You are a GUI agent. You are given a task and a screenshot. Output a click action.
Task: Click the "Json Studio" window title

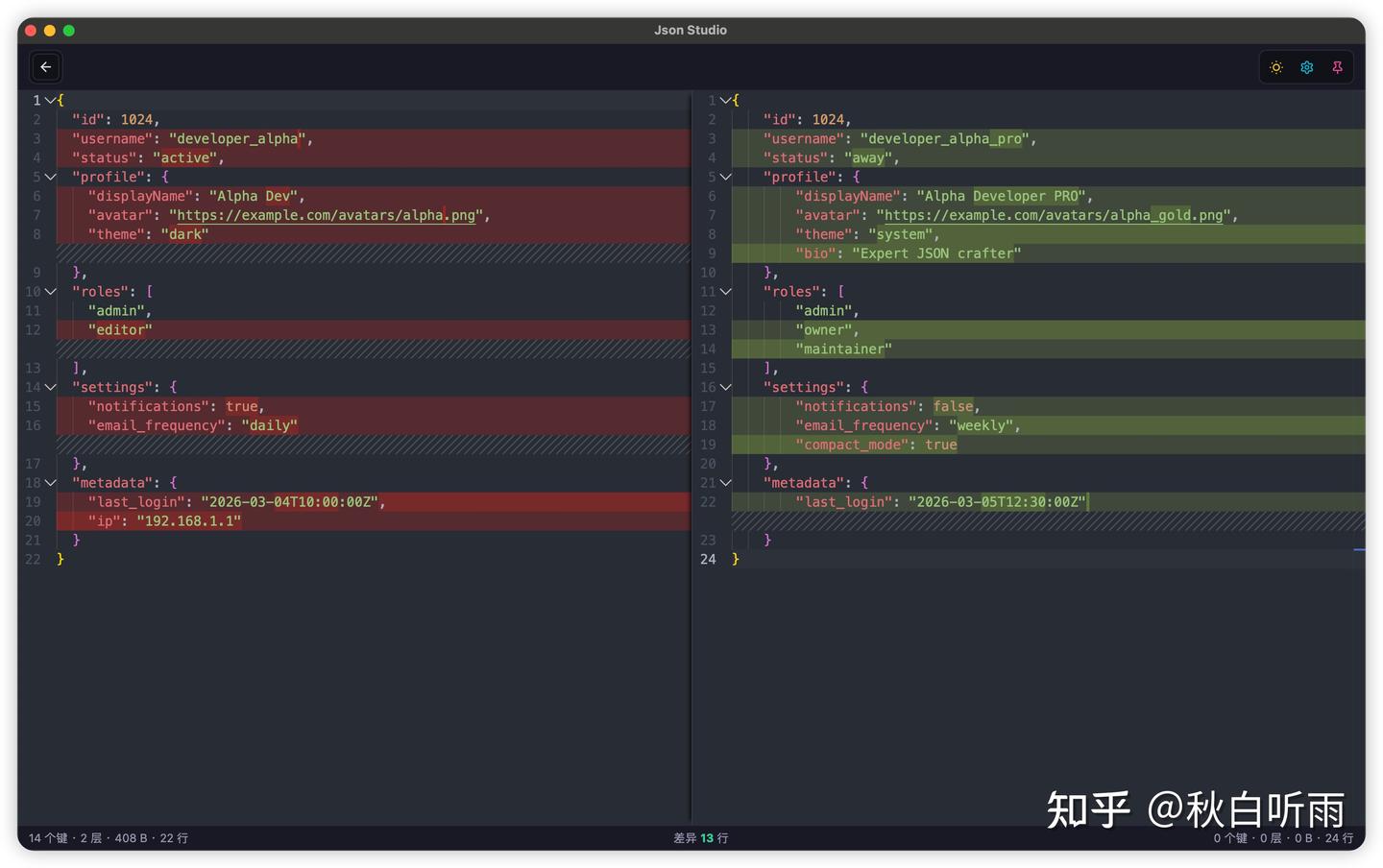[x=691, y=31]
